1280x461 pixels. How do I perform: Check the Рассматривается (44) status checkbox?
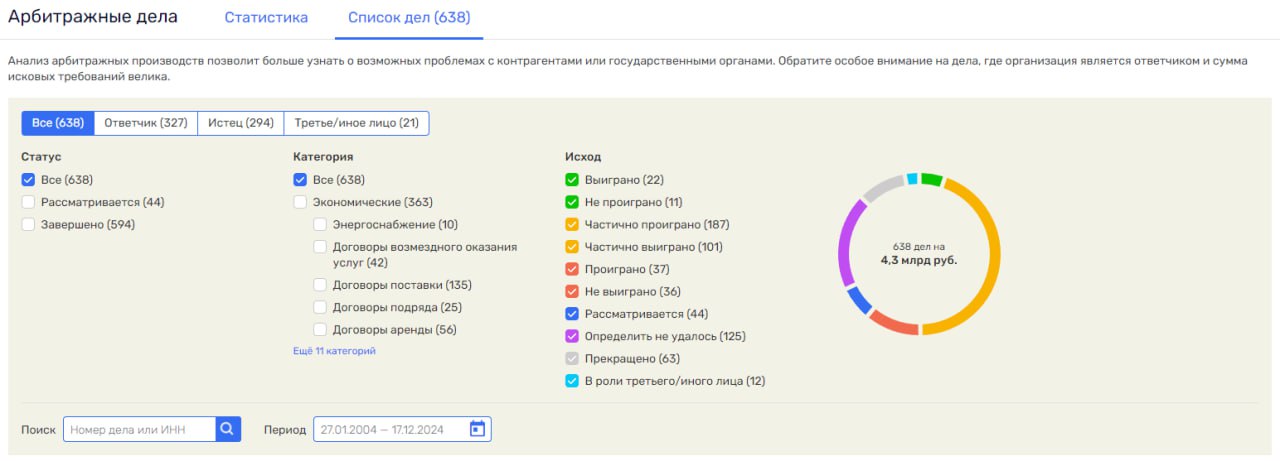pos(28,202)
